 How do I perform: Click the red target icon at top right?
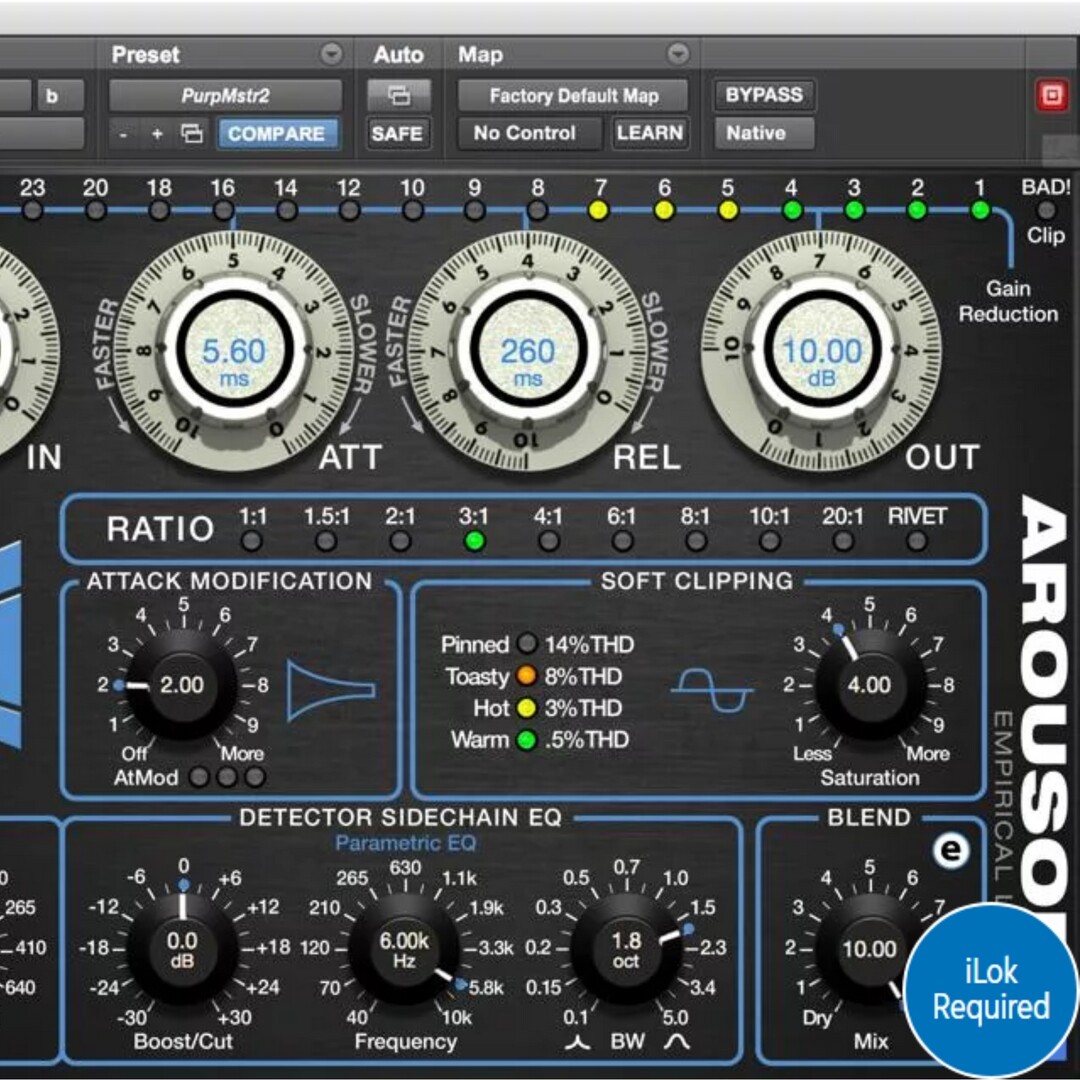point(1052,95)
